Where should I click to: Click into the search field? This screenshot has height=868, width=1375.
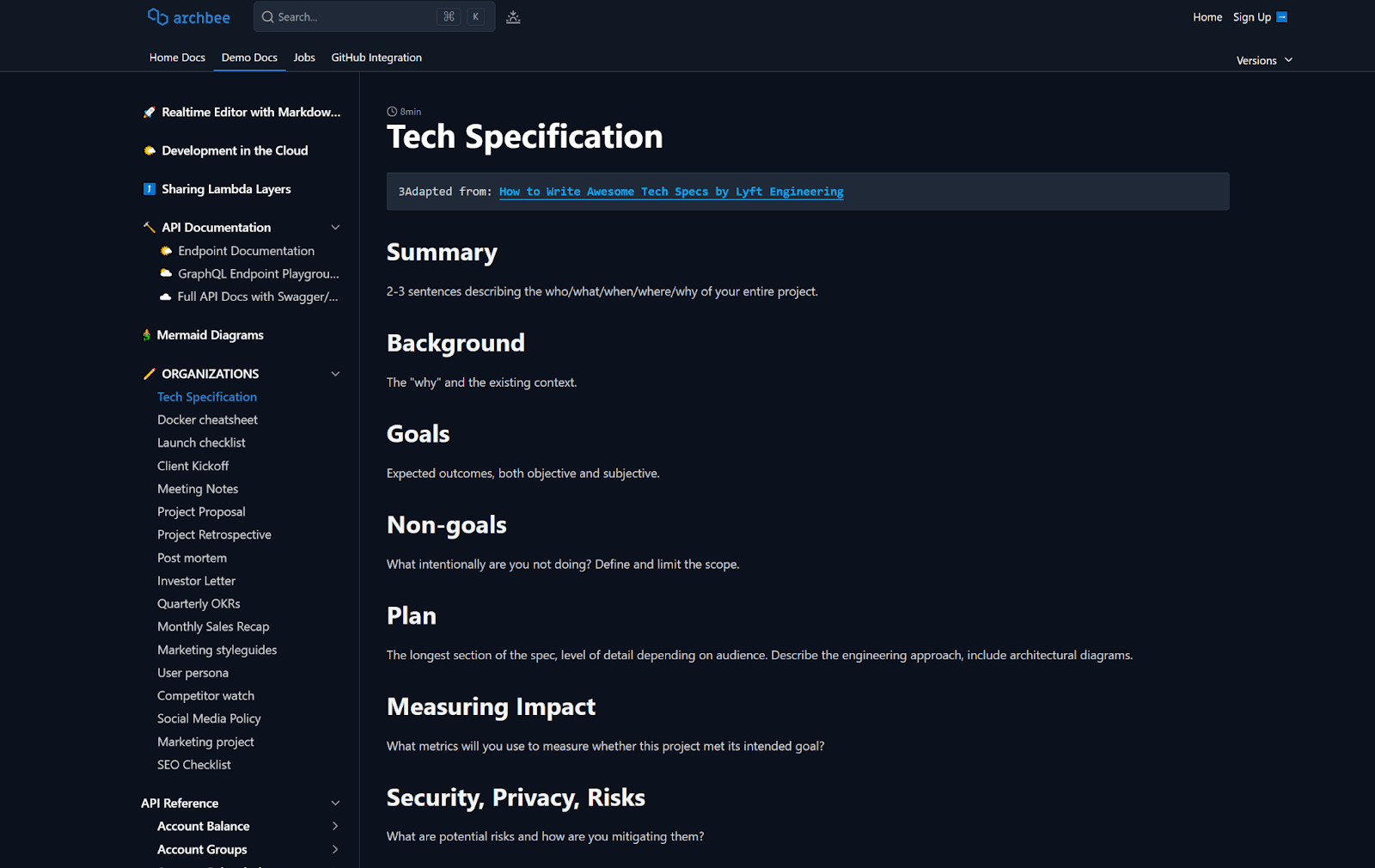pyautogui.click(x=361, y=16)
